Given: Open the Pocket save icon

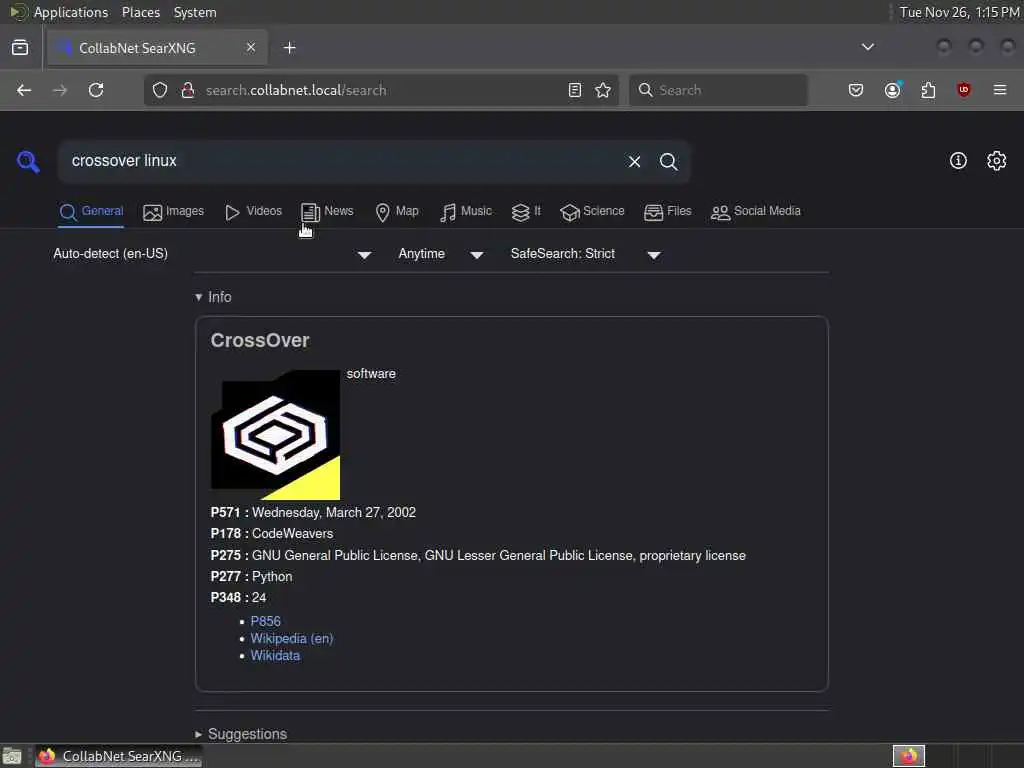Looking at the screenshot, I should point(856,90).
